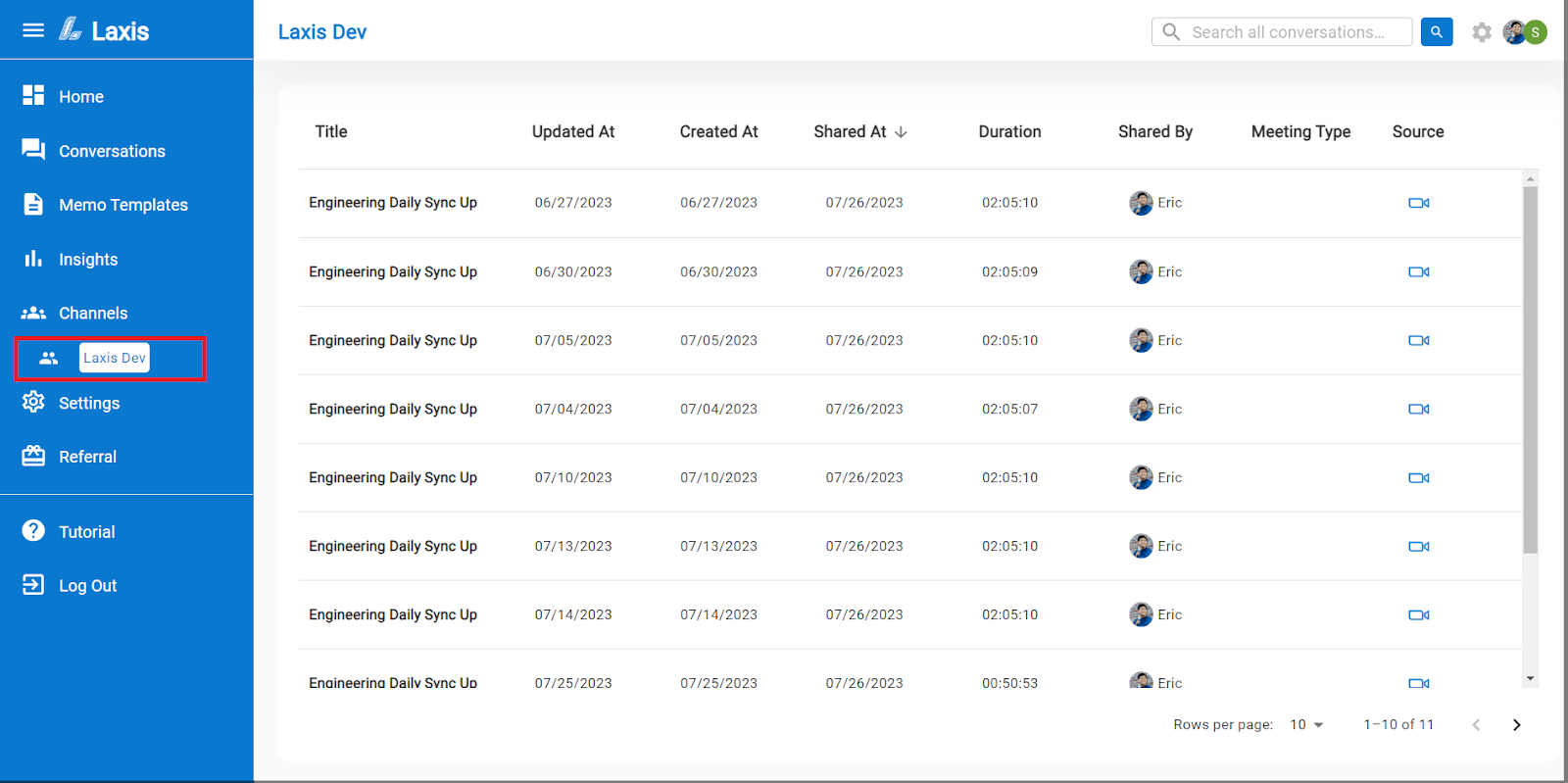This screenshot has height=783, width=1568.
Task: Click the Log Out exit icon
Action: click(33, 584)
